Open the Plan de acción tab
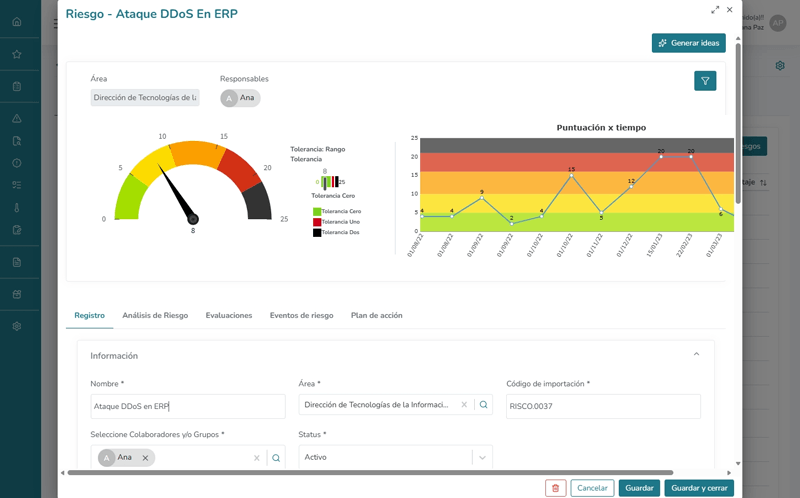800x498 pixels. (377, 315)
